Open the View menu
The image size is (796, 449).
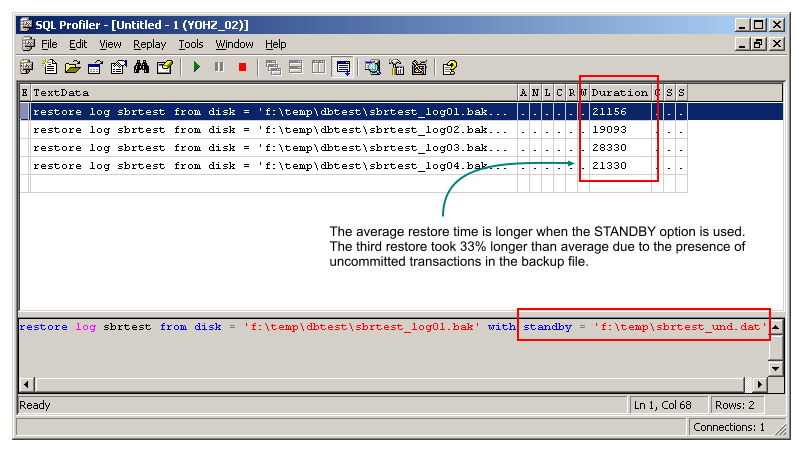pos(110,44)
